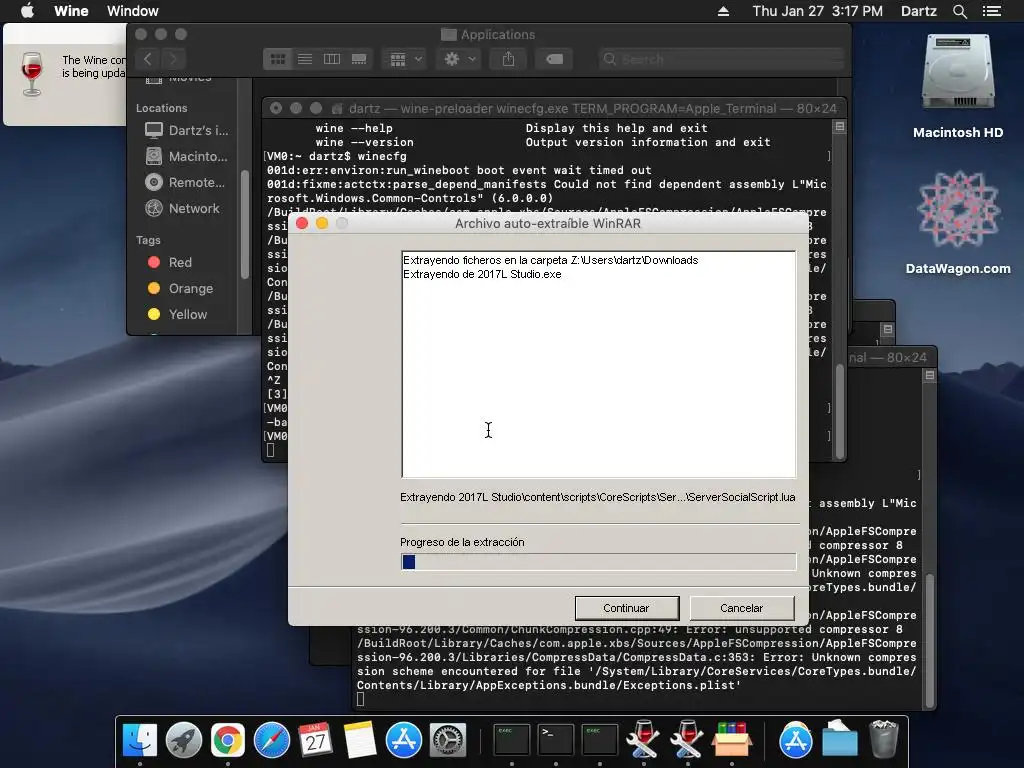
Task: Open the Terminal prompt icon in the Dock
Action: click(556, 740)
